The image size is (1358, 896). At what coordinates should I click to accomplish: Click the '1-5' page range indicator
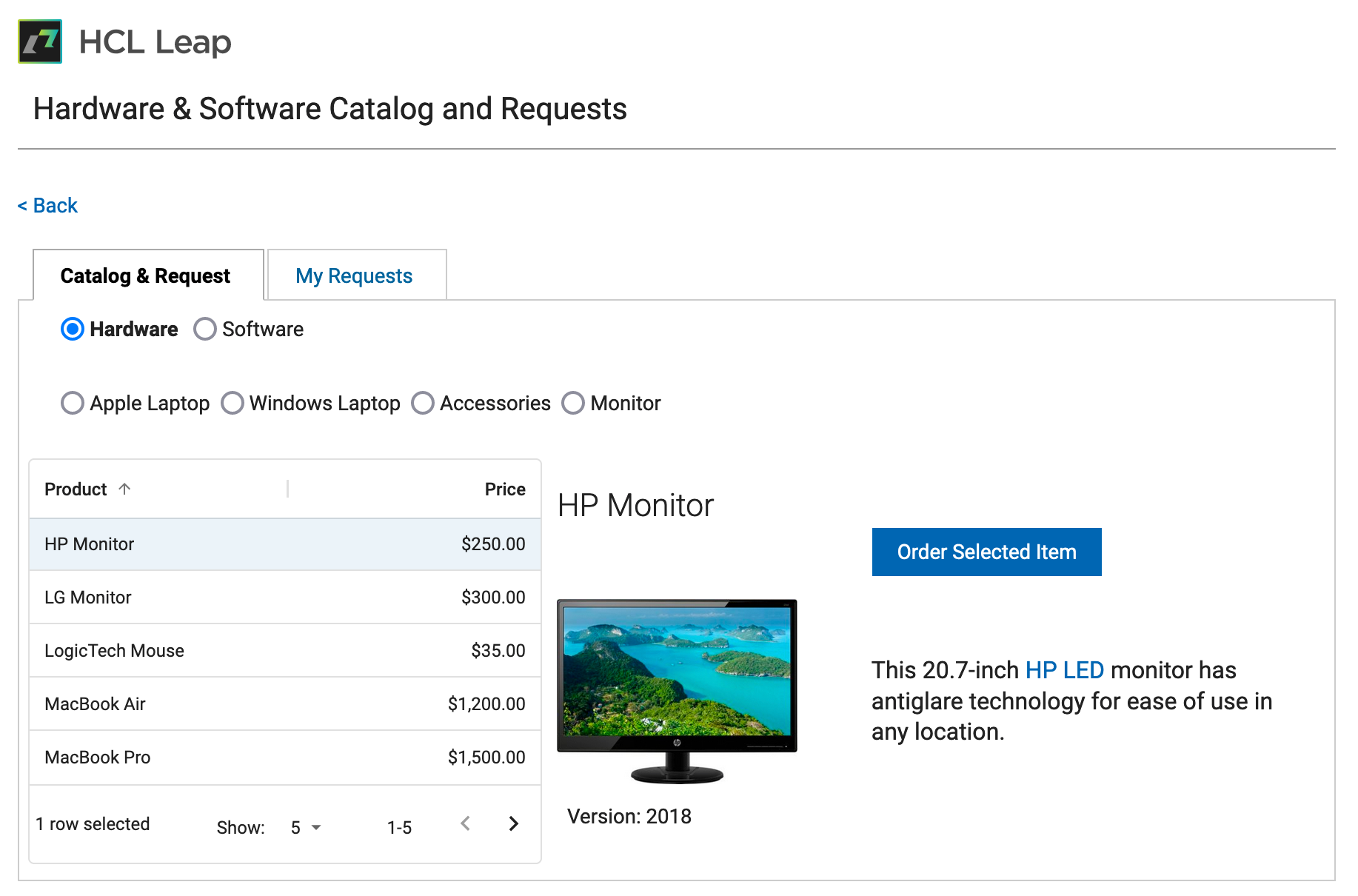400,827
